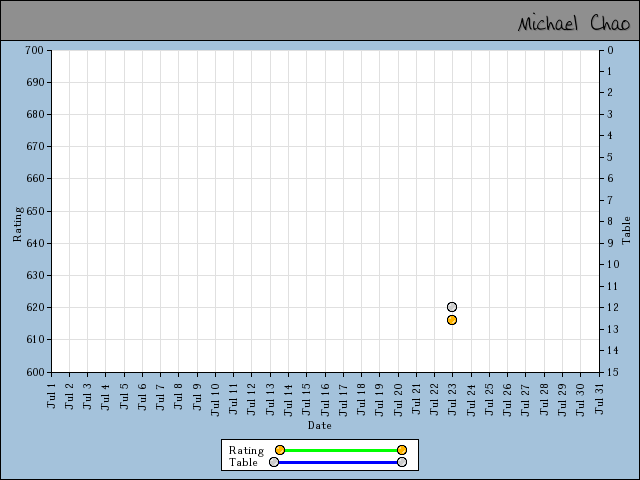Click the orange Rating data point on Jul 23
640x480 pixels.
click(x=451, y=320)
